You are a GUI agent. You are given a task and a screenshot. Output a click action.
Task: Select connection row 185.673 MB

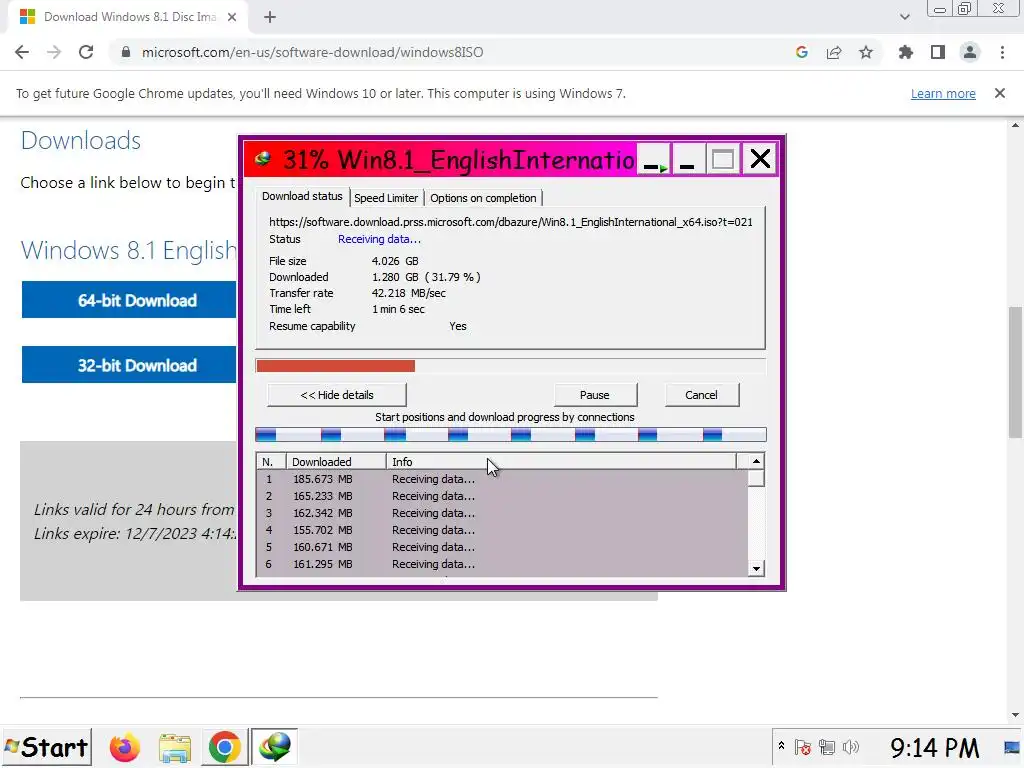[502, 479]
